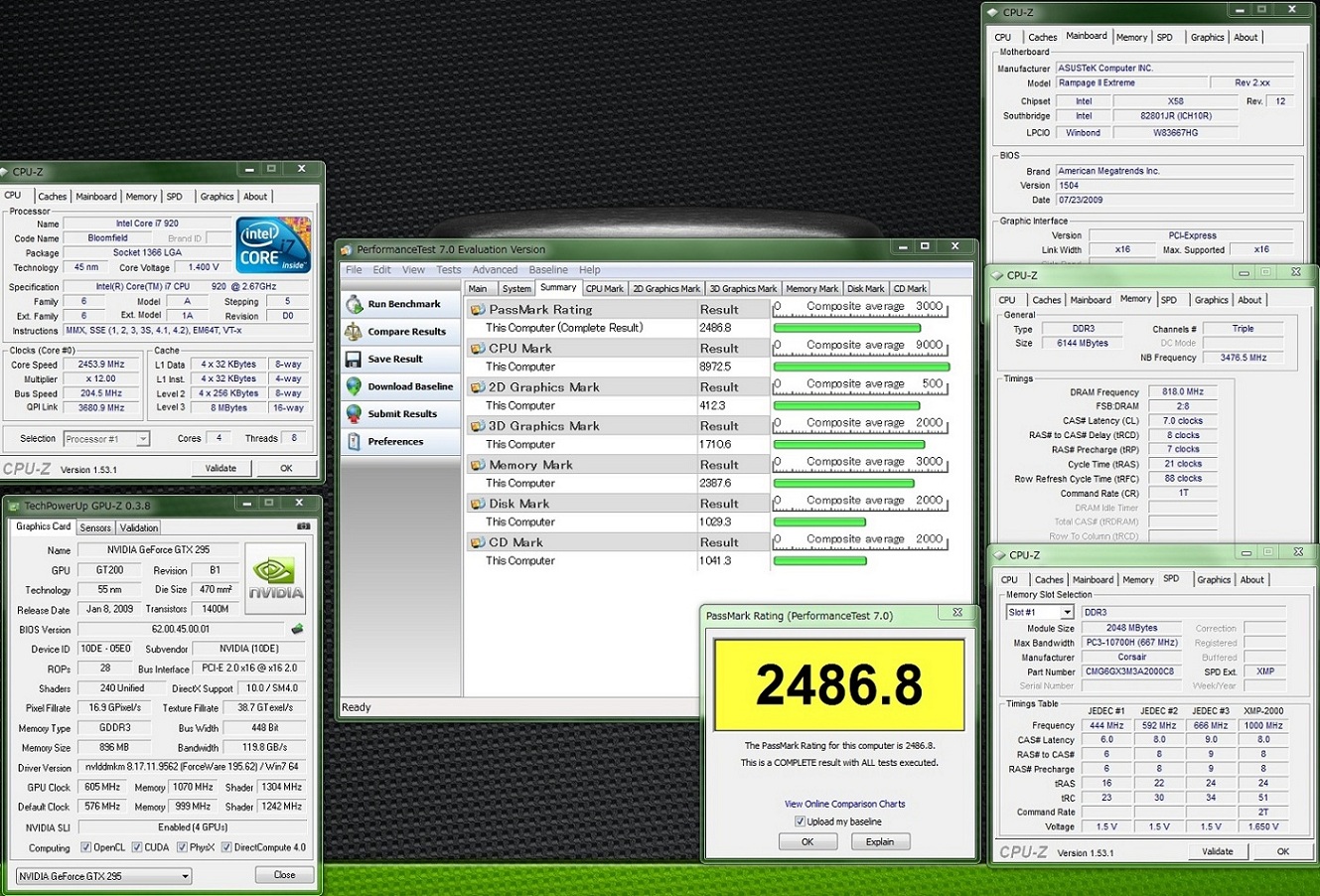Open the View Online Comparison Charts link

845,804
